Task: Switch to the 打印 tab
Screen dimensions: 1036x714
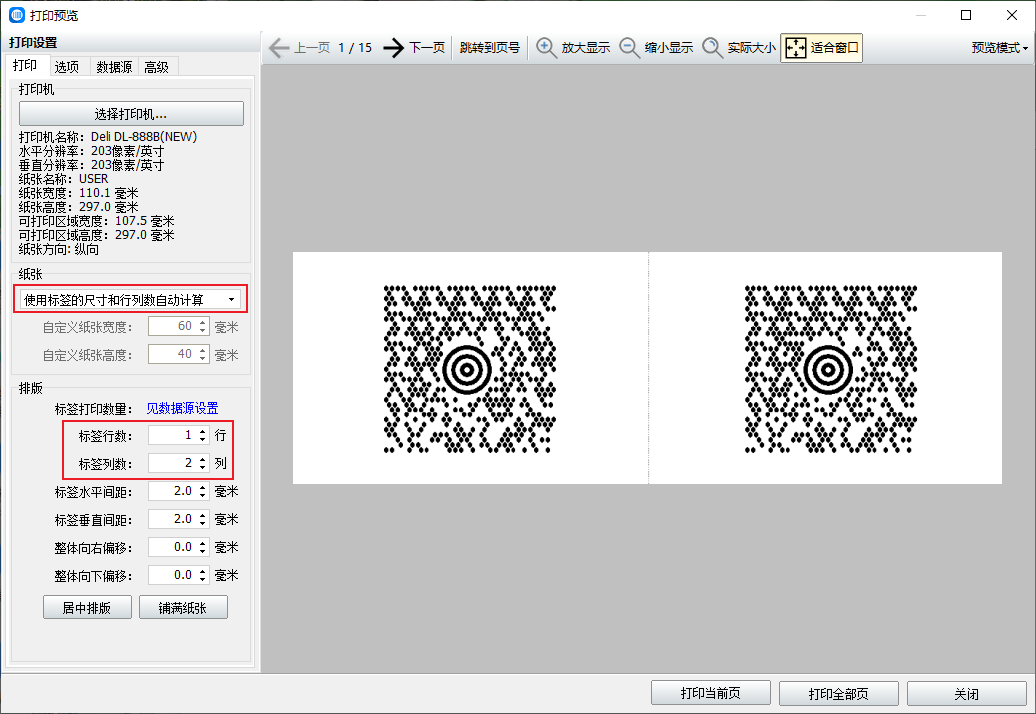Action: (x=25, y=65)
